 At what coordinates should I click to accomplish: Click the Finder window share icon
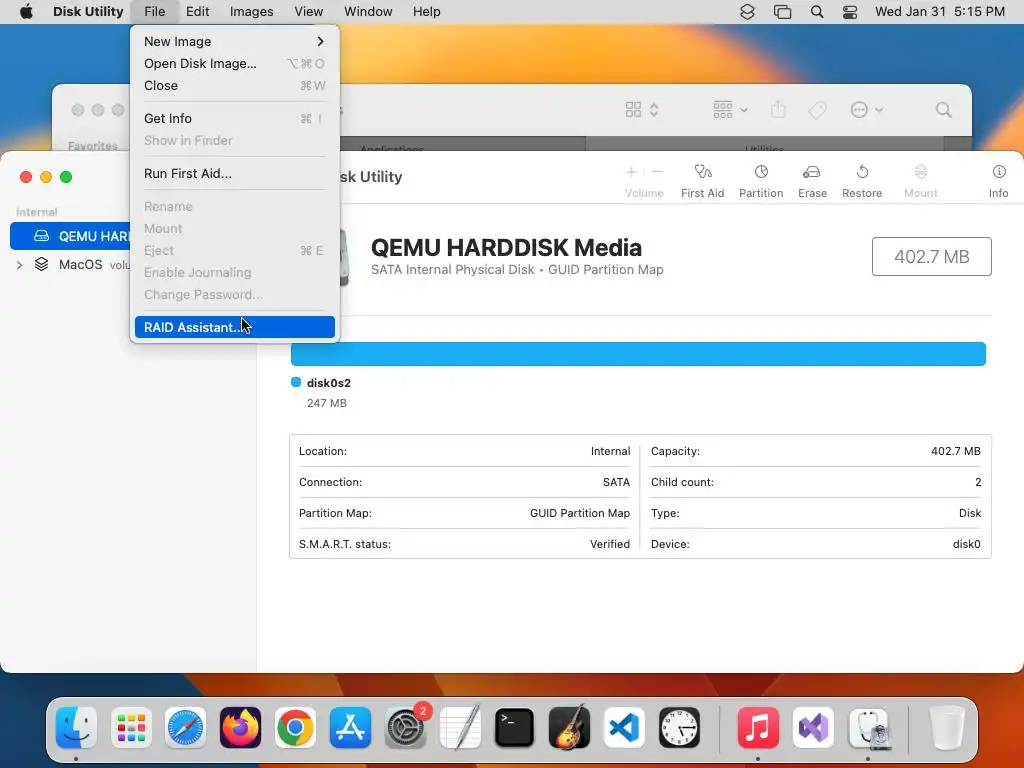point(778,109)
